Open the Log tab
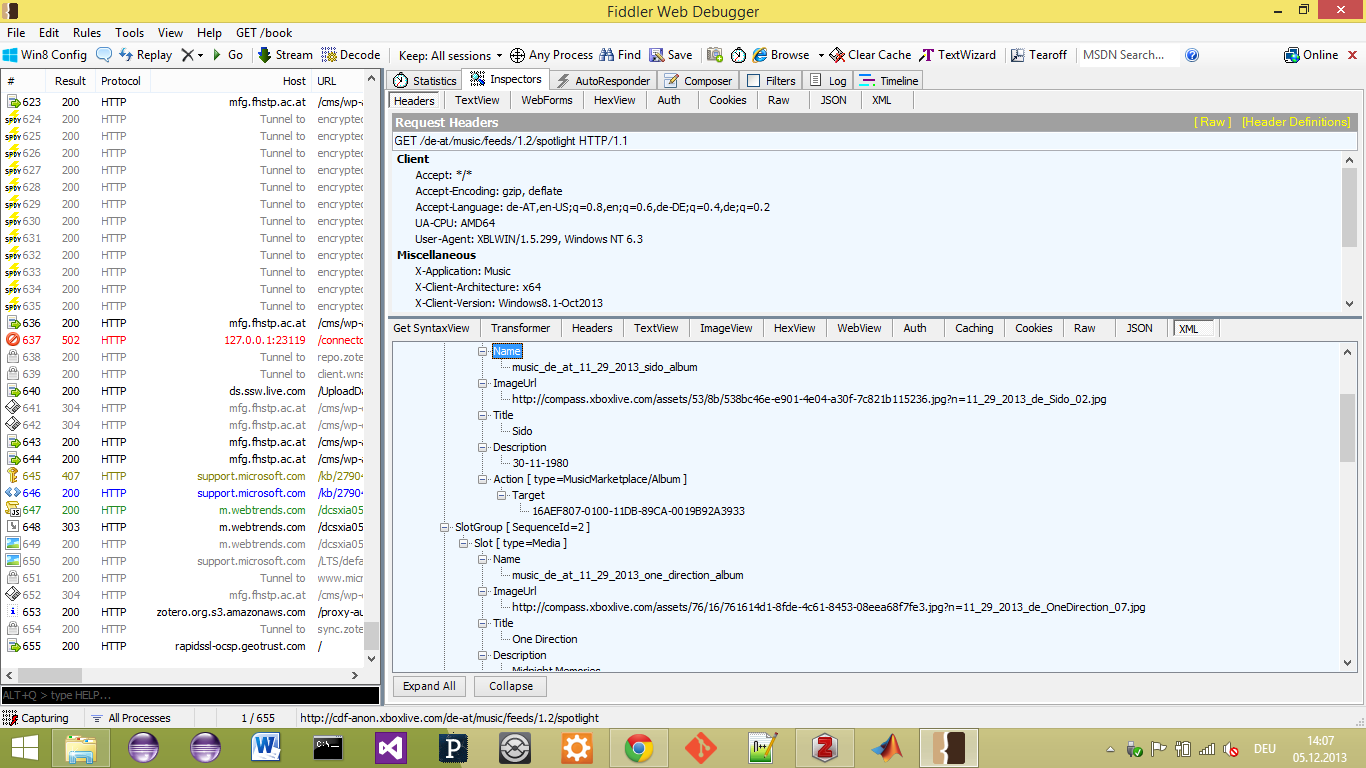This screenshot has width=1366, height=768. [829, 81]
